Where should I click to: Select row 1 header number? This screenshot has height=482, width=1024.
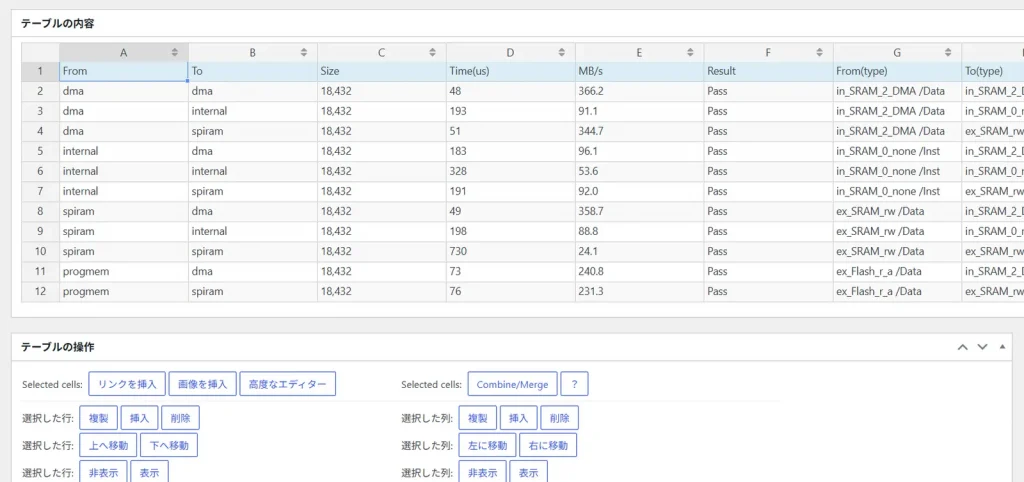coord(40,71)
